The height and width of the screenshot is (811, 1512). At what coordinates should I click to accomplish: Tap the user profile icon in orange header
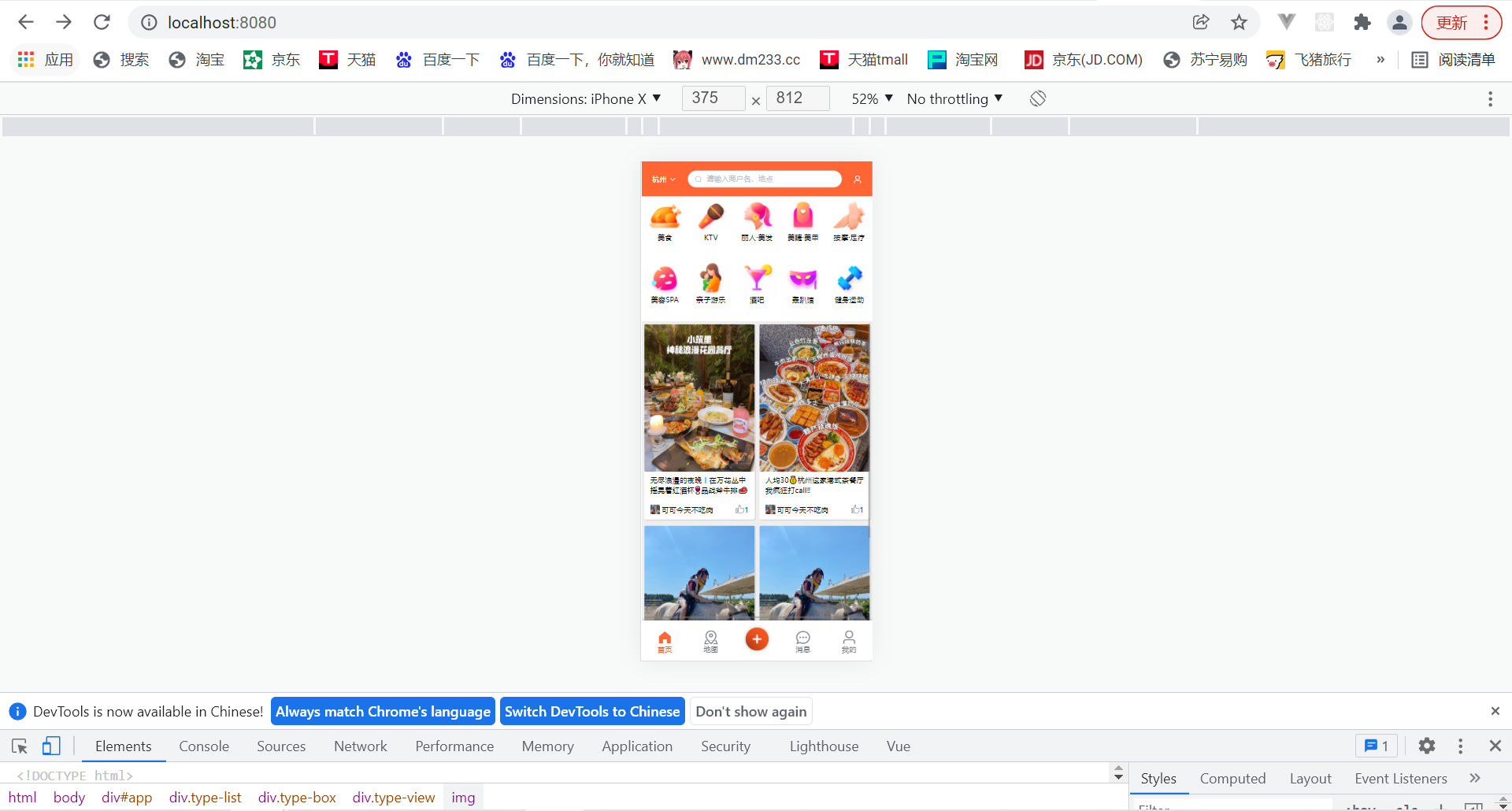858,180
